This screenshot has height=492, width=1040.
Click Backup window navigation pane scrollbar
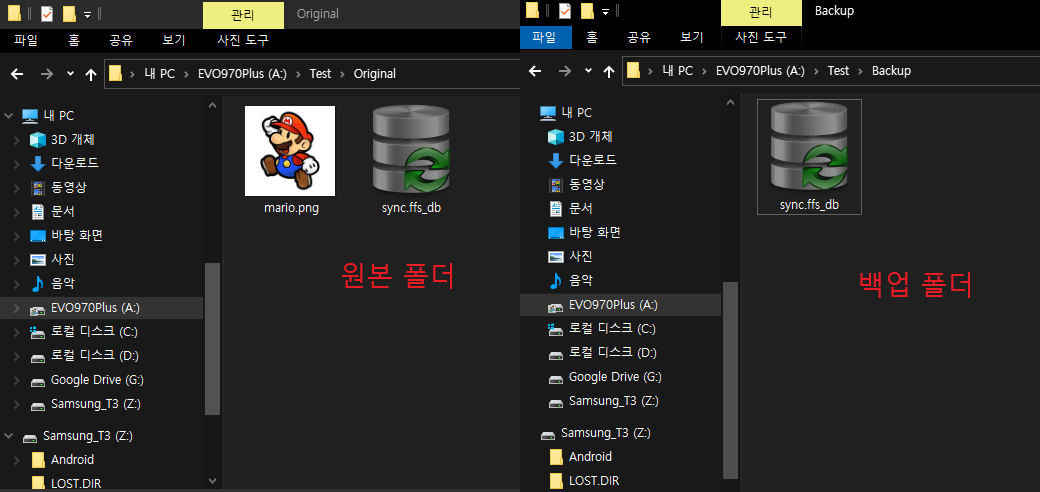pos(730,379)
